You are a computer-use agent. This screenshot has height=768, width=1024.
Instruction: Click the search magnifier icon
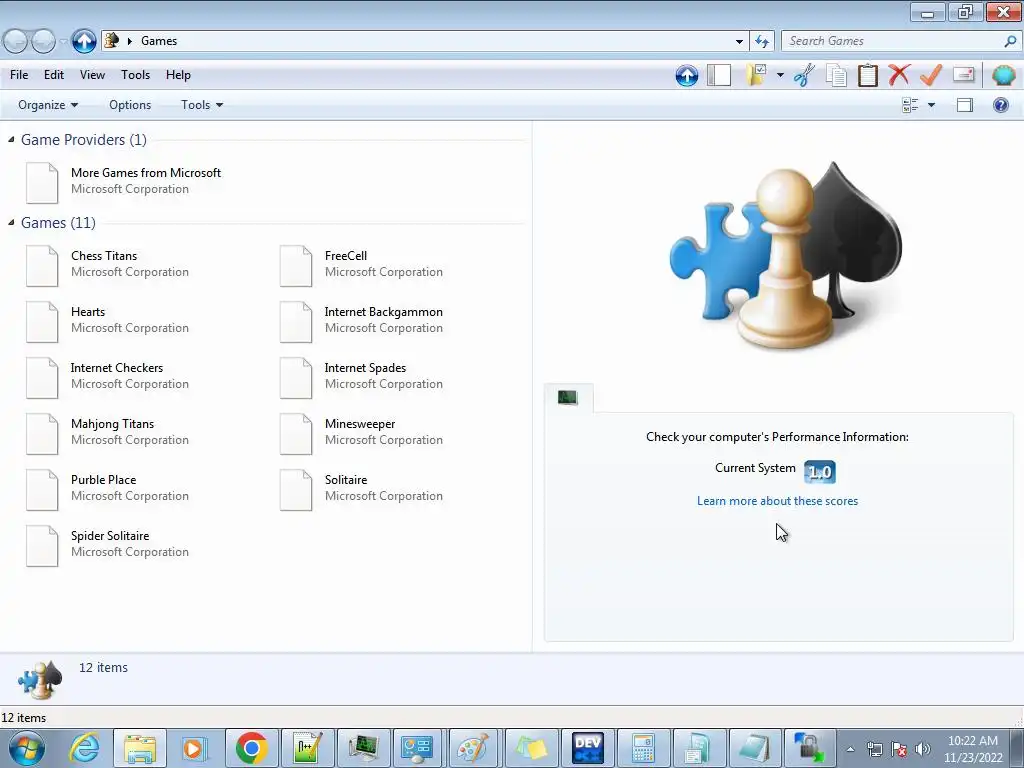pyautogui.click(x=1010, y=41)
